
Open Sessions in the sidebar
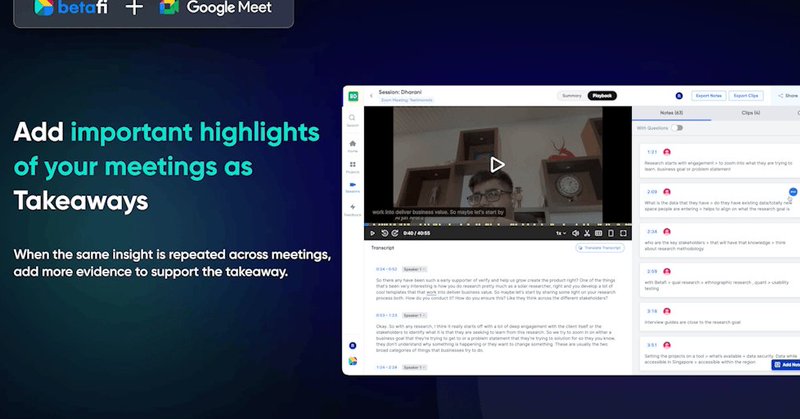pos(353,187)
